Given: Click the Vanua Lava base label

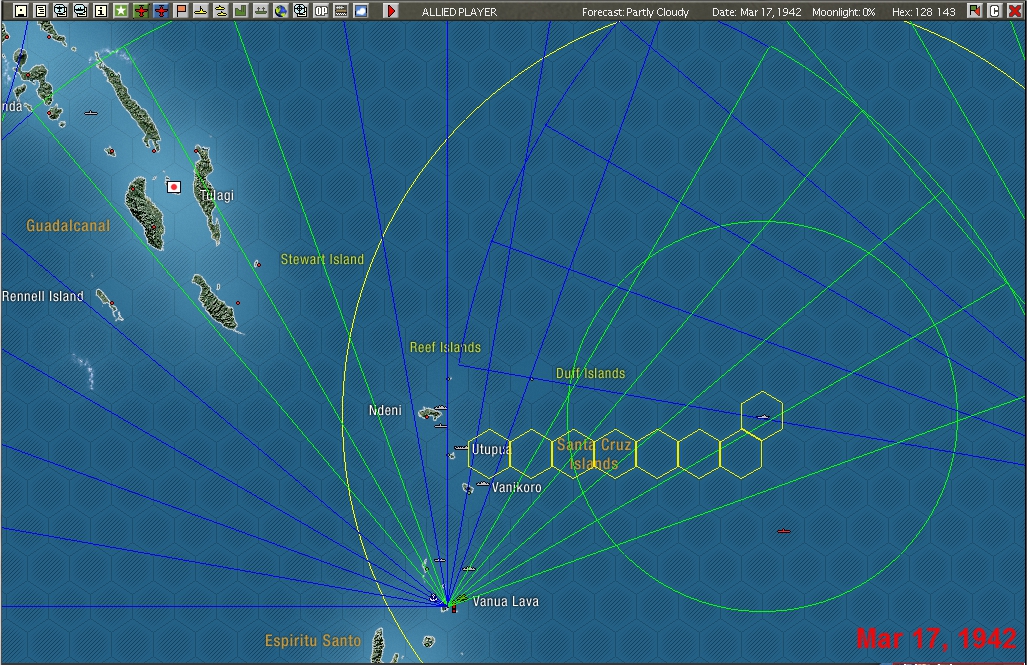Looking at the screenshot, I should pyautogui.click(x=506, y=601).
